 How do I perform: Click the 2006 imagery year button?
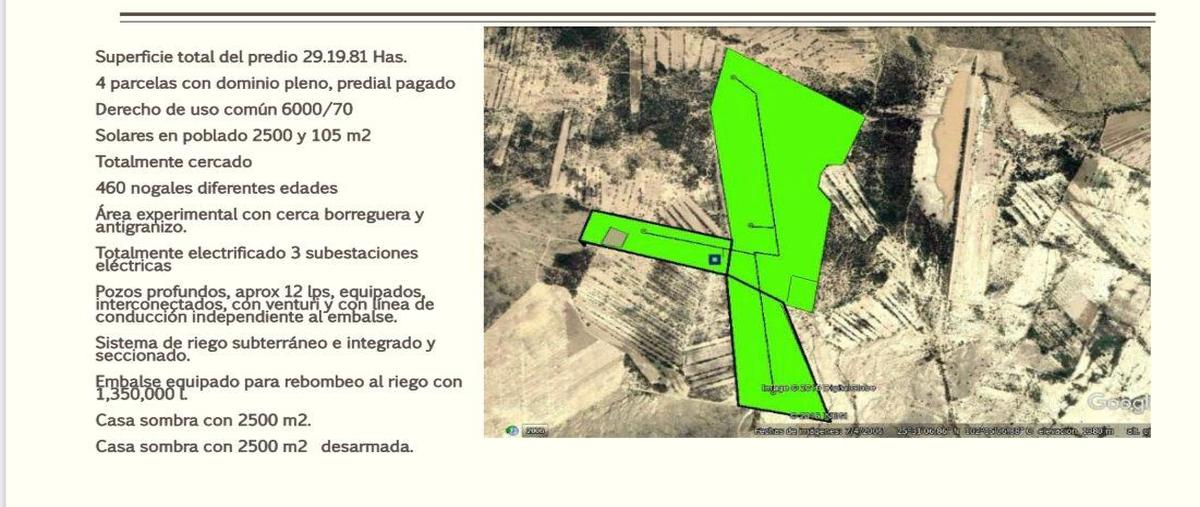[535, 431]
